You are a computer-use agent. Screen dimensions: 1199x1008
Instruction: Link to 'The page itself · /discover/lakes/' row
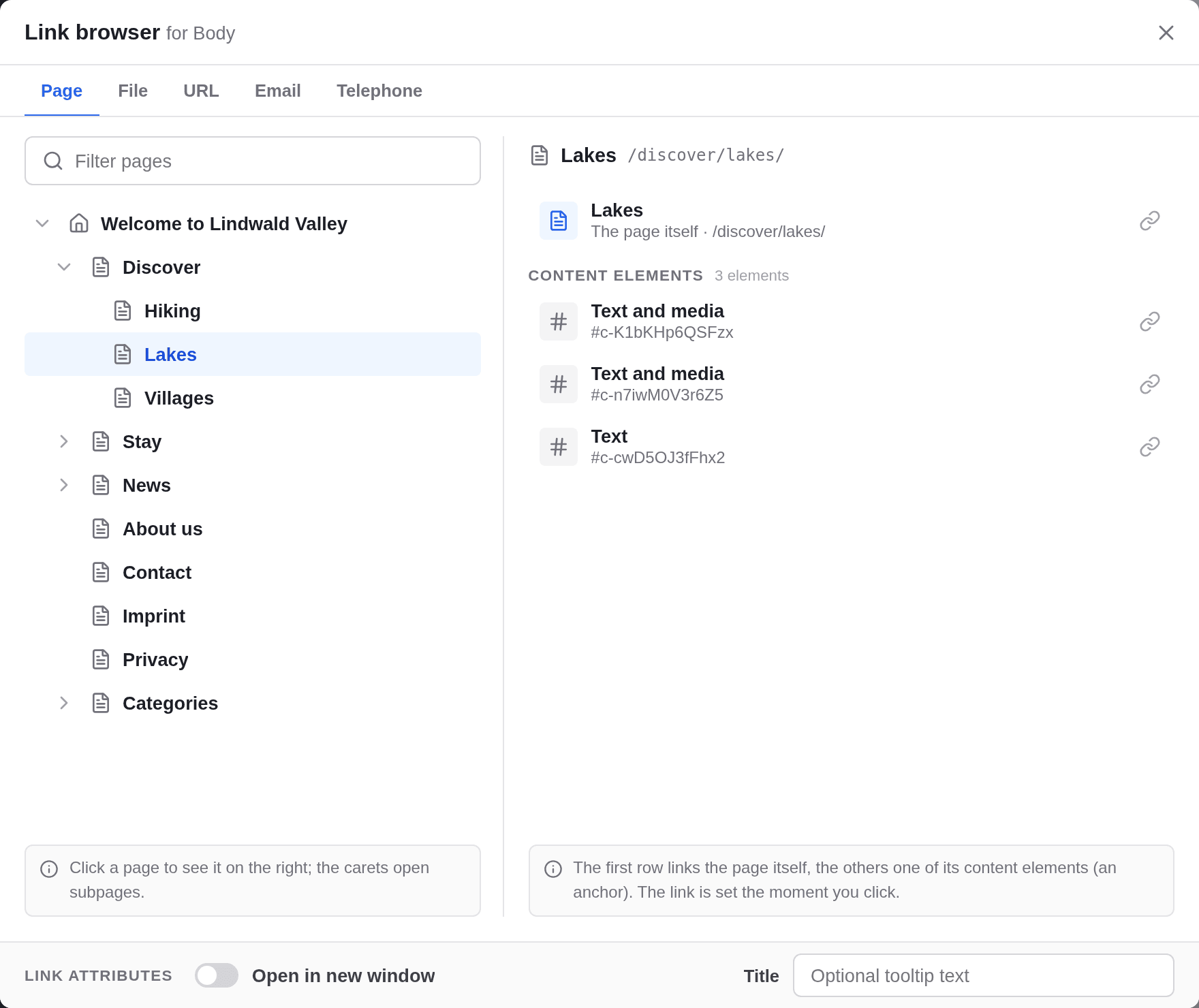pyautogui.click(x=851, y=221)
